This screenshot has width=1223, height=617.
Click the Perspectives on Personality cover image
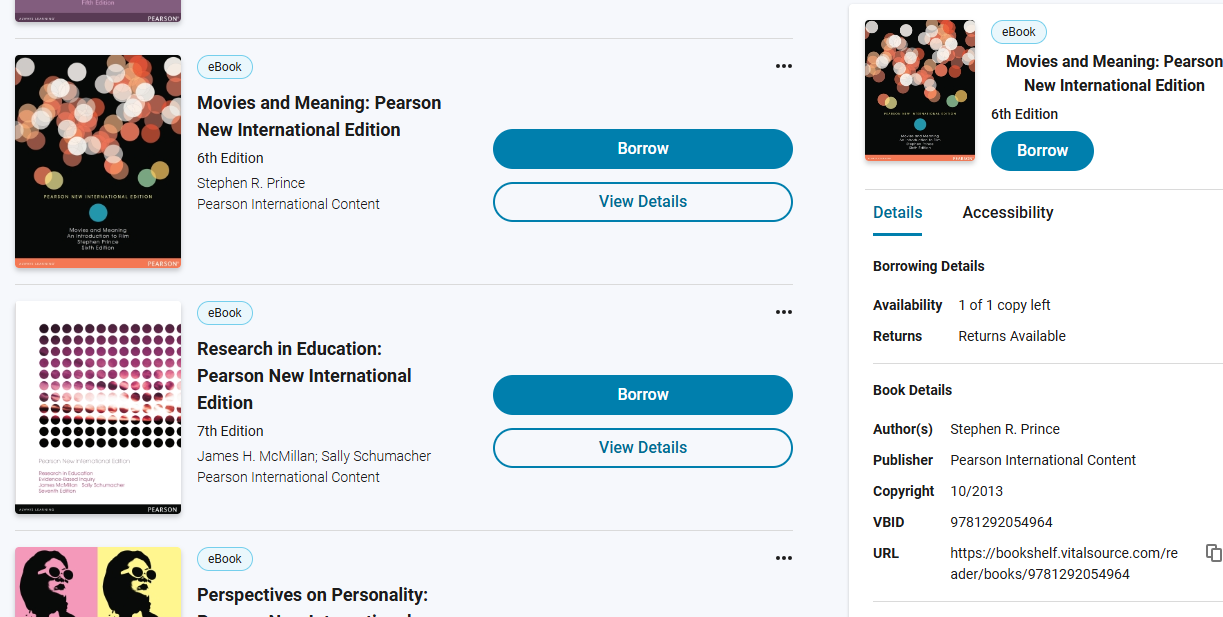97,583
